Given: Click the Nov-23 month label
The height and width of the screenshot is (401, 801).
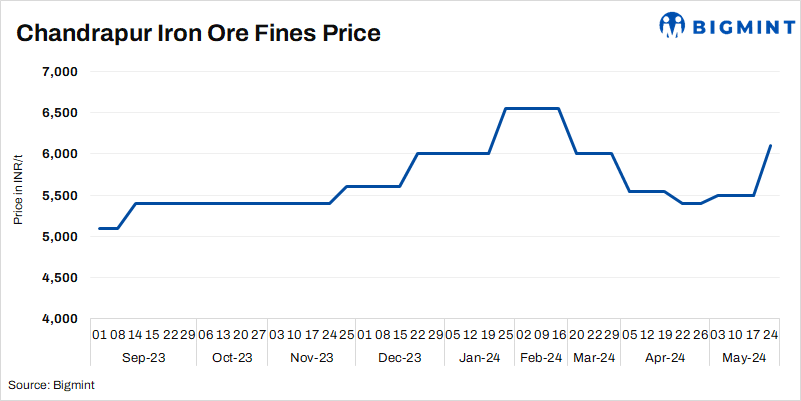Looking at the screenshot, I should coord(313,357).
